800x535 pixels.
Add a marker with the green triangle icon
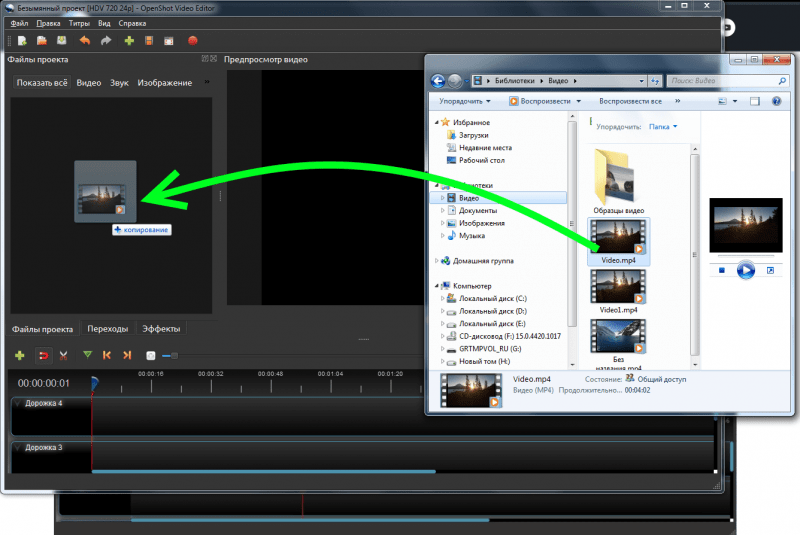point(87,354)
